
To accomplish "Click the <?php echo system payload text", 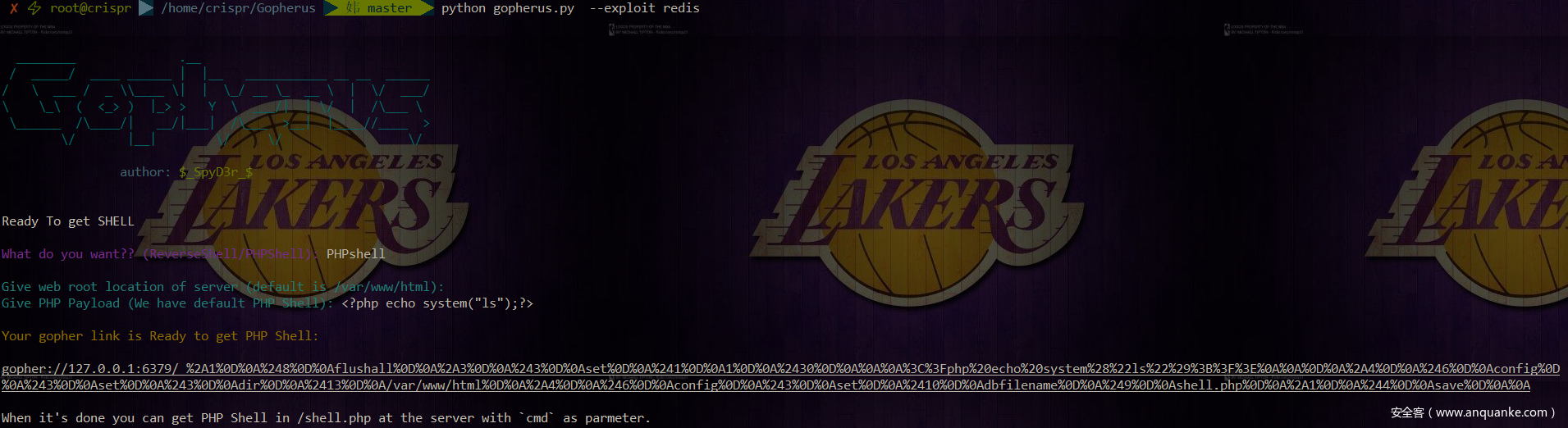I will click(437, 303).
